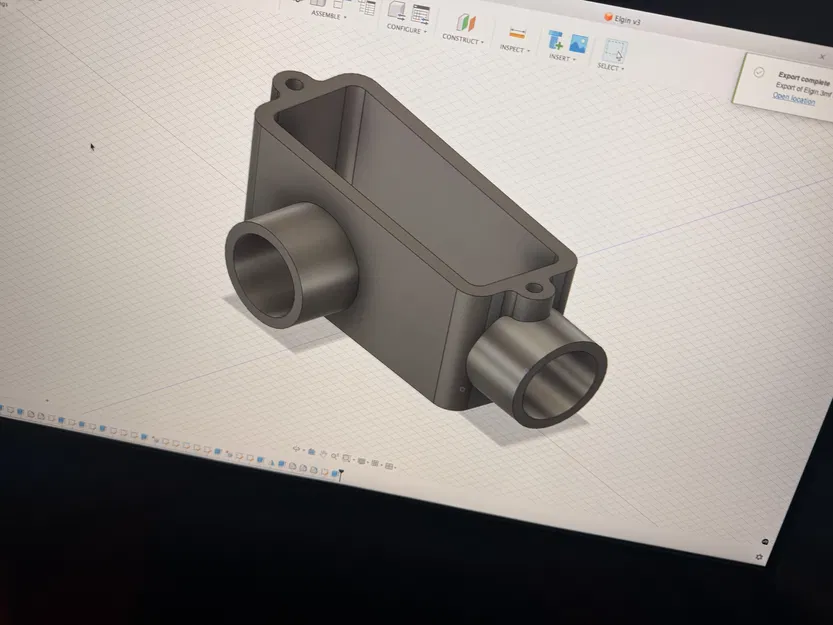Toggle the Fit view control
Viewport: 833px width, 625px height.
(x=346, y=458)
